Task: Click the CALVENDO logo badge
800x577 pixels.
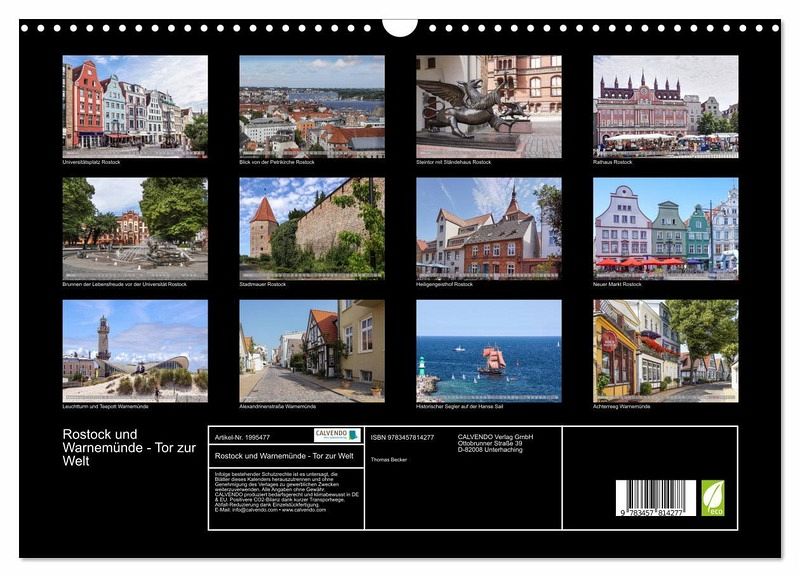Action: [x=338, y=435]
